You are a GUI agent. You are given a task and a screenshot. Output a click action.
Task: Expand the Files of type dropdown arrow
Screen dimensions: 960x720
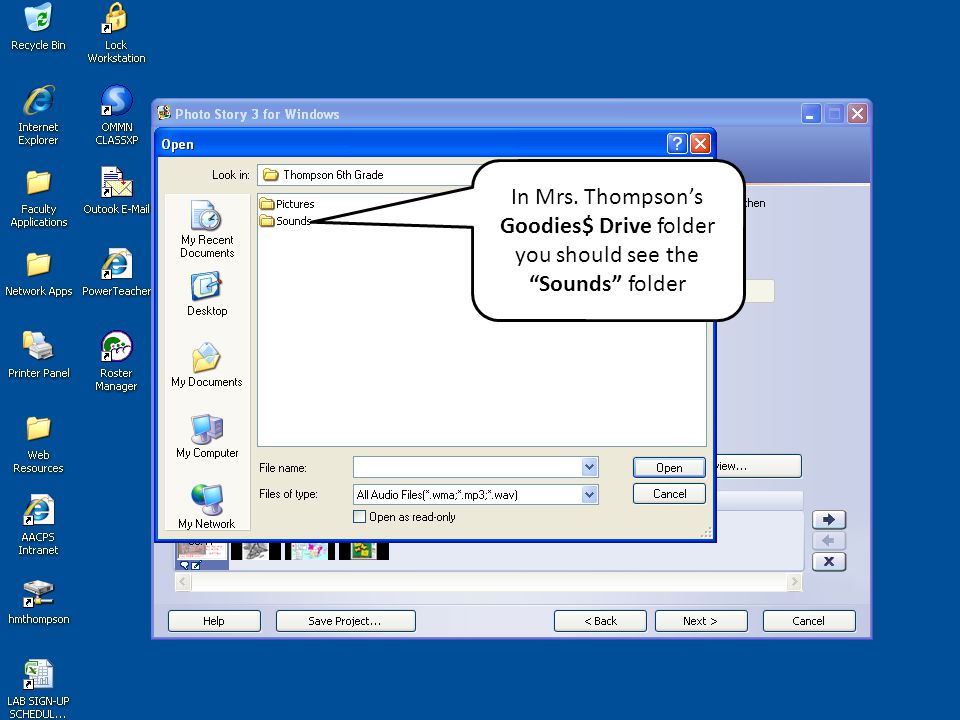coord(589,494)
